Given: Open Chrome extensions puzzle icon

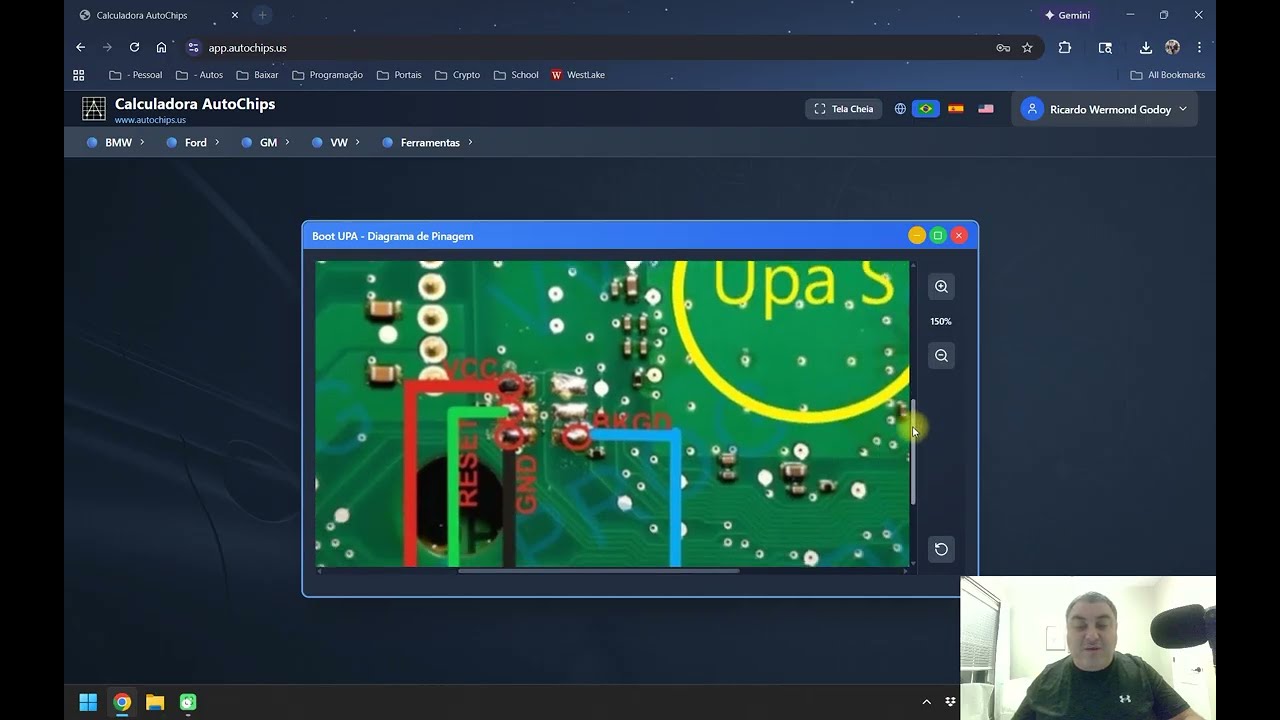Looking at the screenshot, I should (1065, 47).
